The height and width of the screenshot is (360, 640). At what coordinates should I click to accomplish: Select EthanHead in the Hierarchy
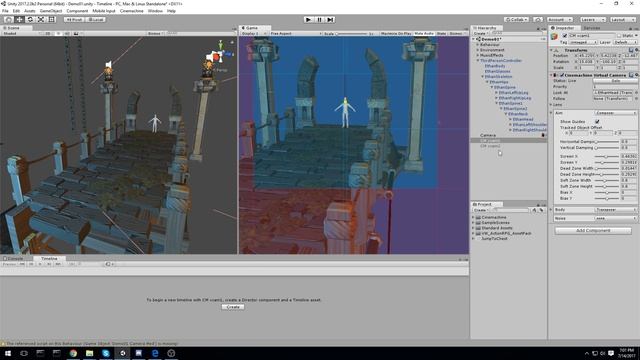tap(523, 119)
